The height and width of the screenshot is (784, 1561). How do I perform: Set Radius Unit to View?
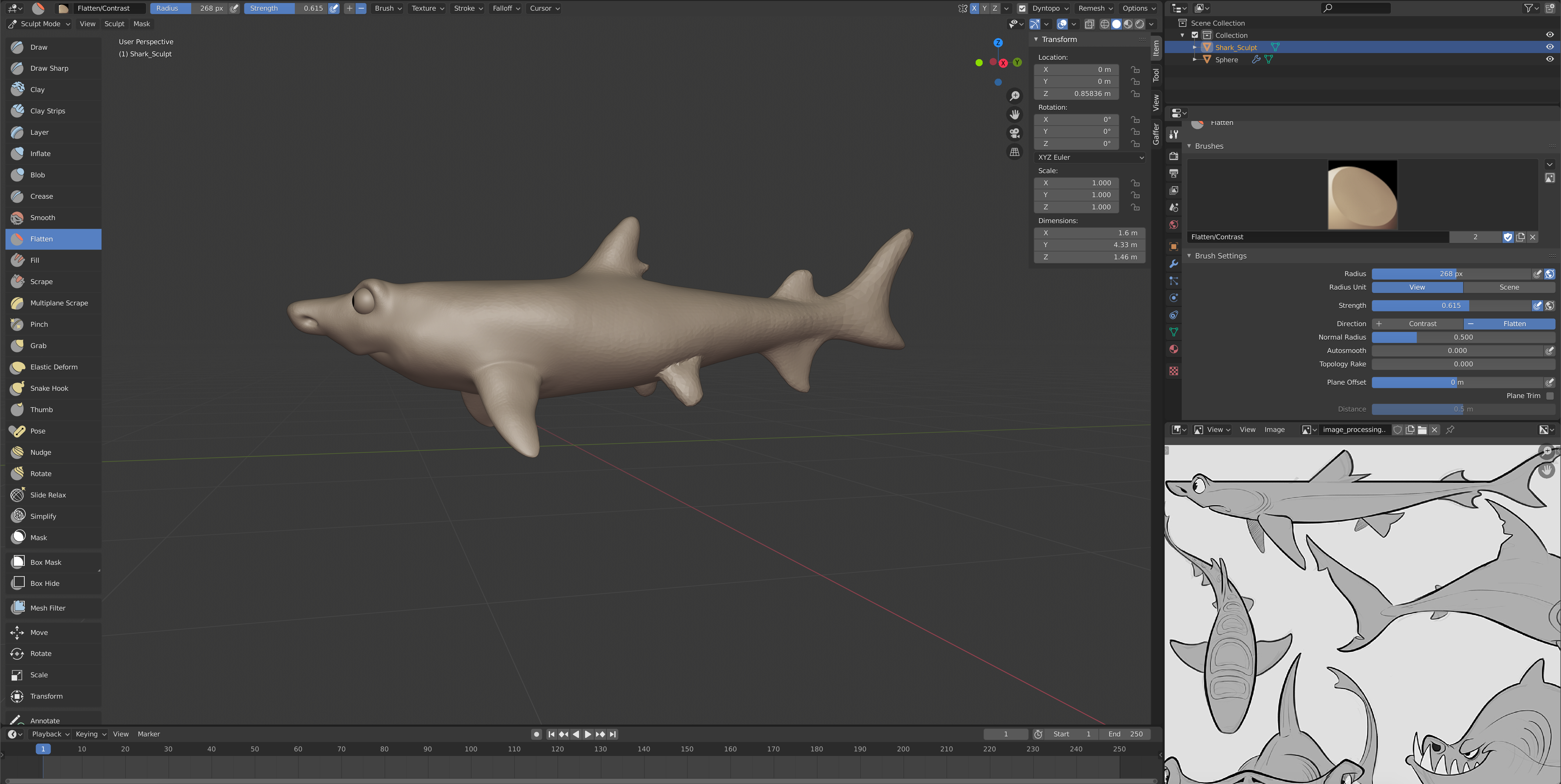(1417, 288)
